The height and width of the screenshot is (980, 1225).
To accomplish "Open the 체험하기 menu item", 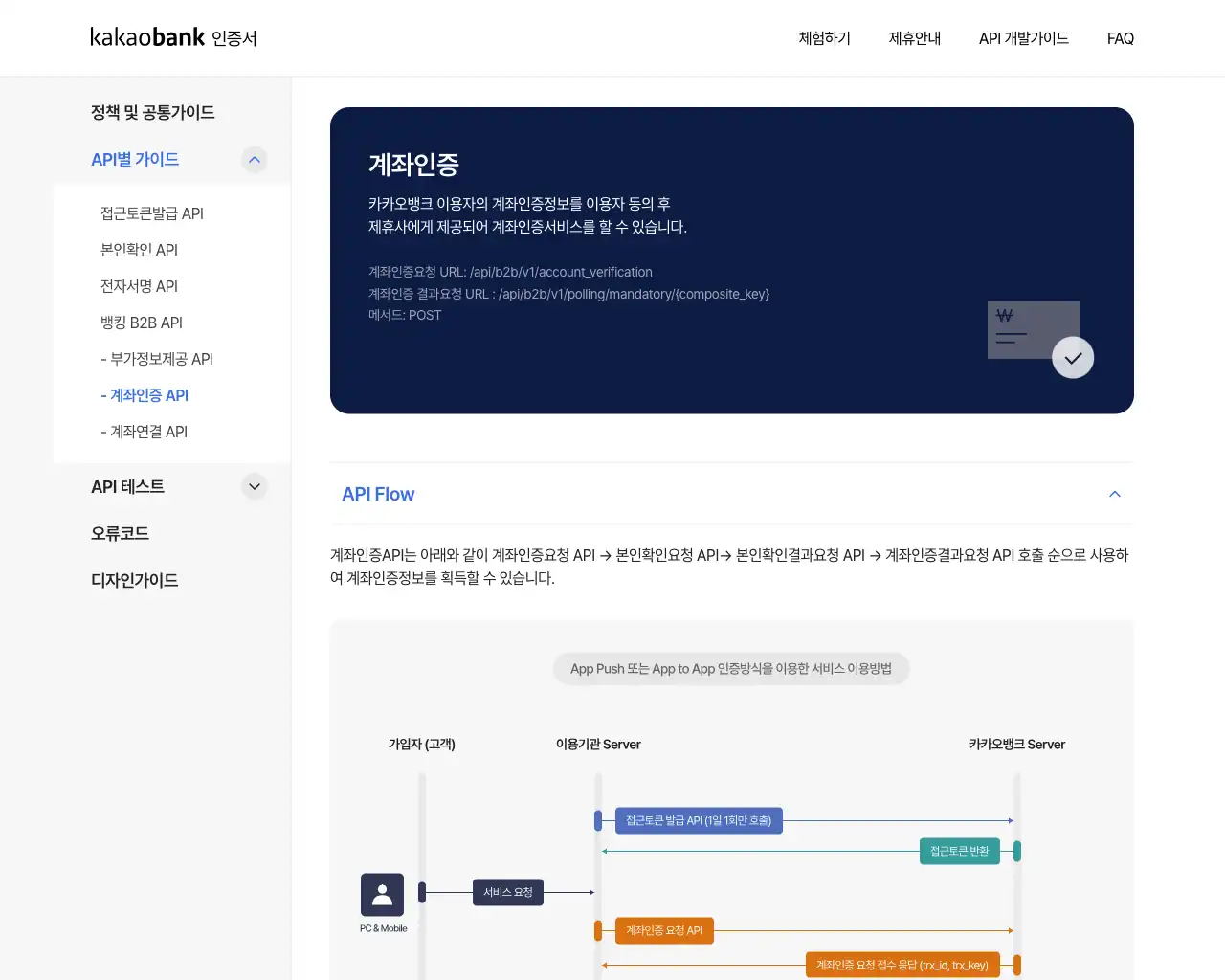I will [x=824, y=38].
